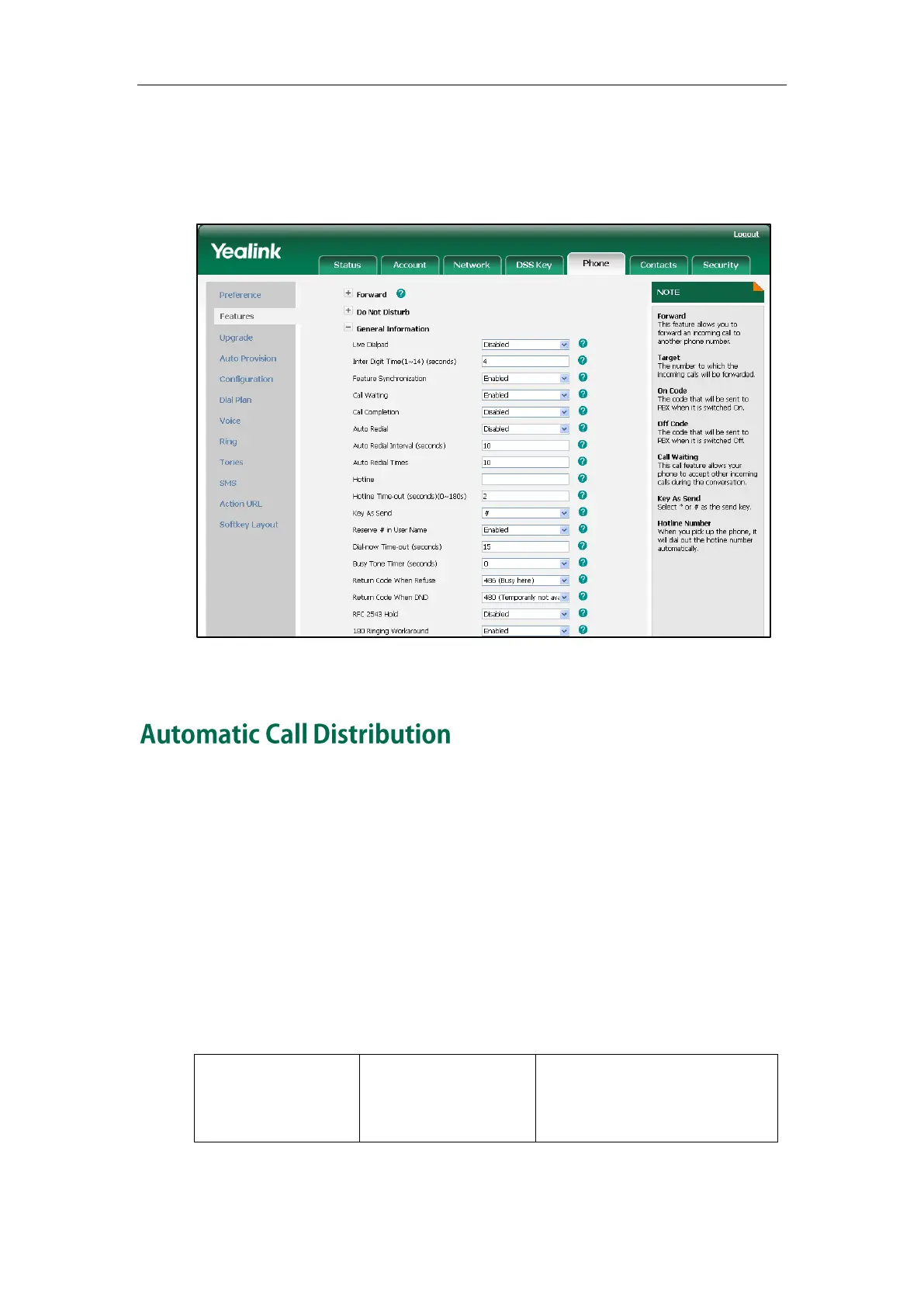This screenshot has width=924, height=1307.
Task: Collapse the General Information section
Action: 348,328
